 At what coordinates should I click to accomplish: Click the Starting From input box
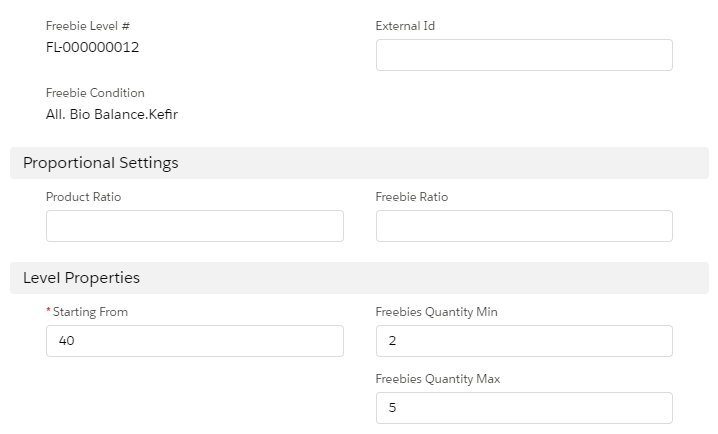195,341
